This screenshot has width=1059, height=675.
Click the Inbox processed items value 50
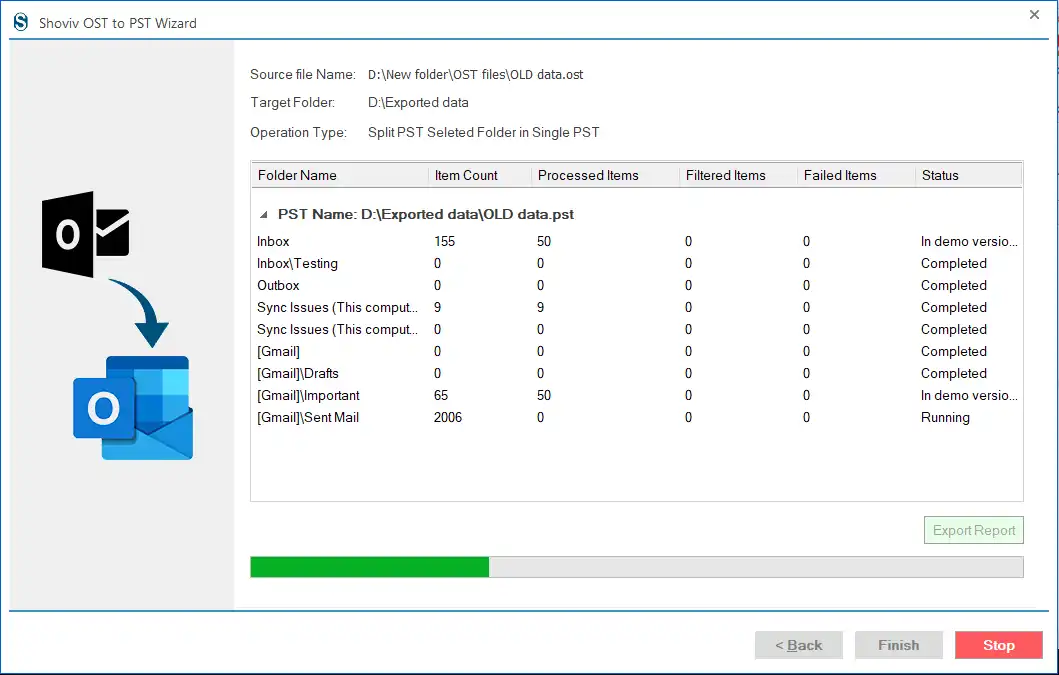click(544, 241)
